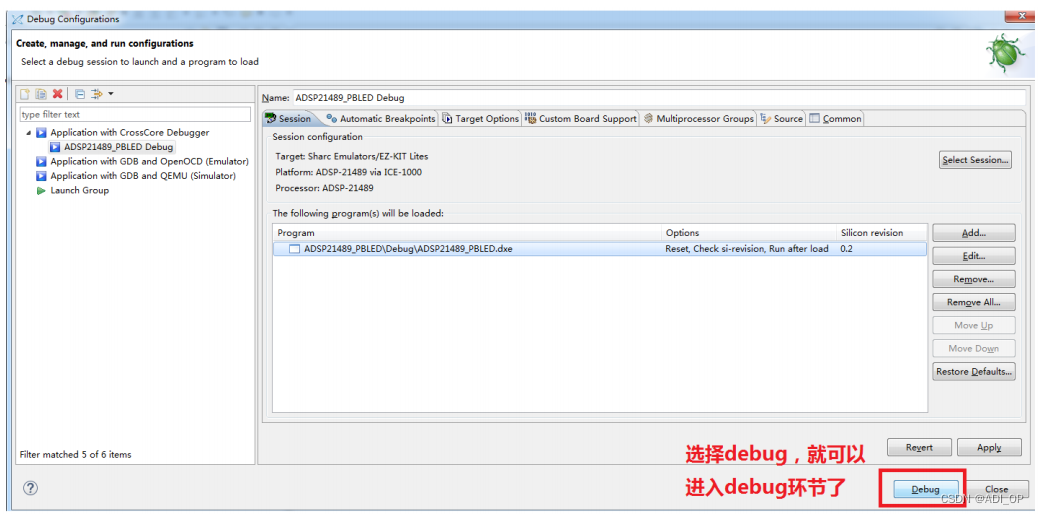The width and height of the screenshot is (1039, 514).
Task: Click the Select Session button
Action: (x=975, y=160)
